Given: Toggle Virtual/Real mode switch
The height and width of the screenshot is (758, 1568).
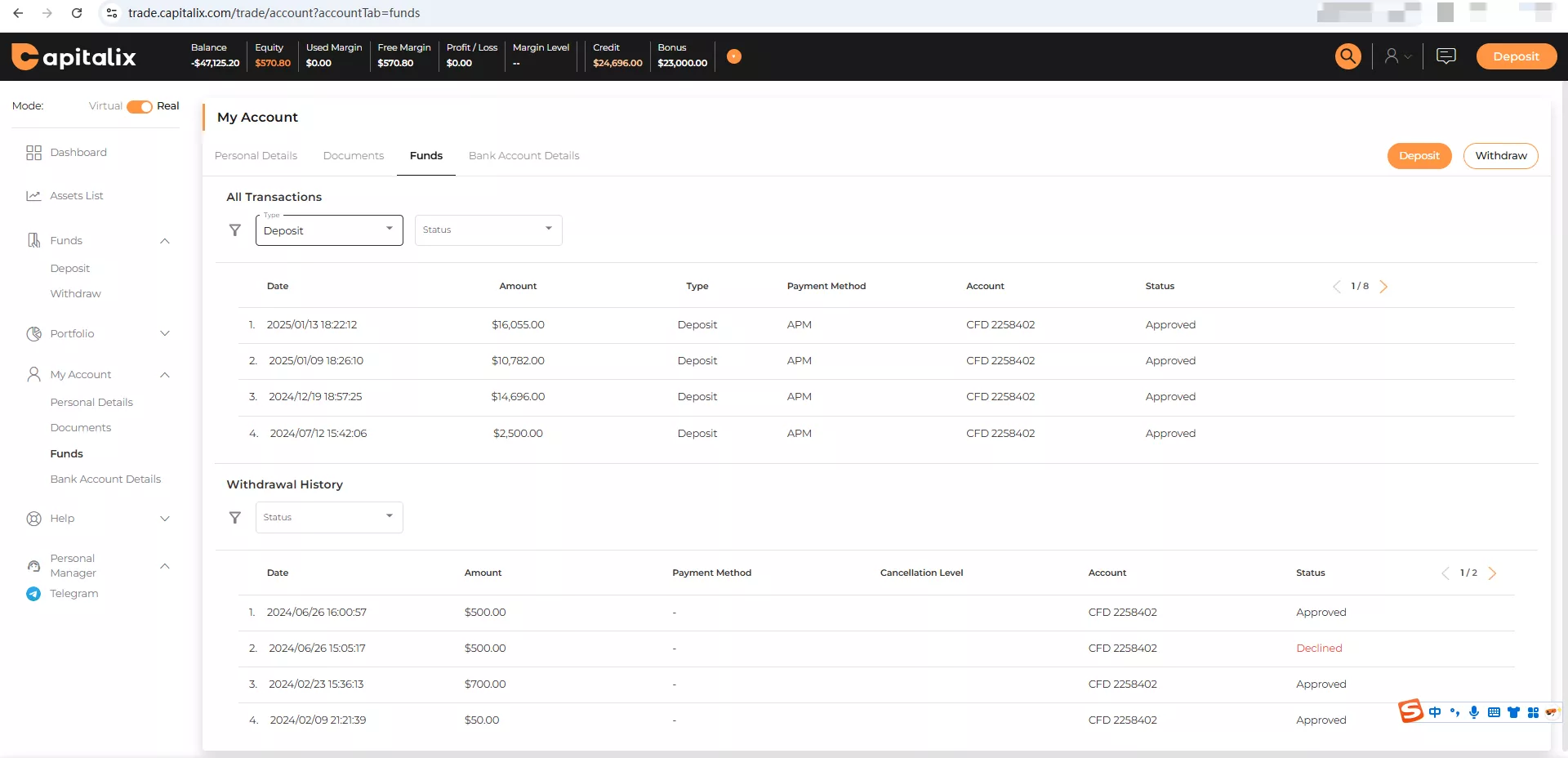Looking at the screenshot, I should pyautogui.click(x=140, y=106).
